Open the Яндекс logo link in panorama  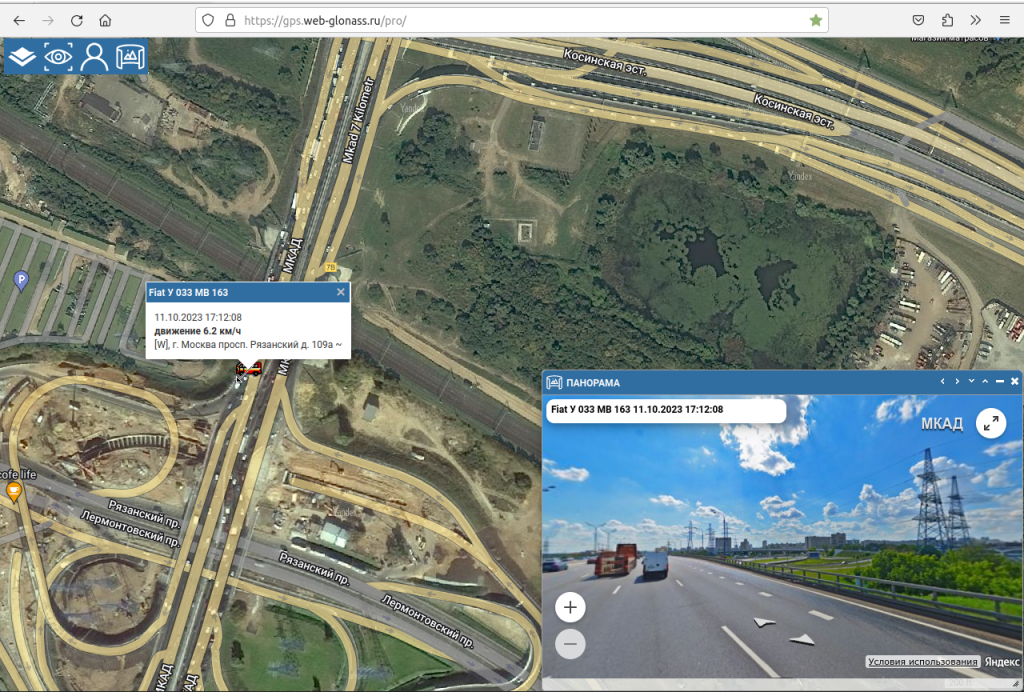[x=1002, y=662]
